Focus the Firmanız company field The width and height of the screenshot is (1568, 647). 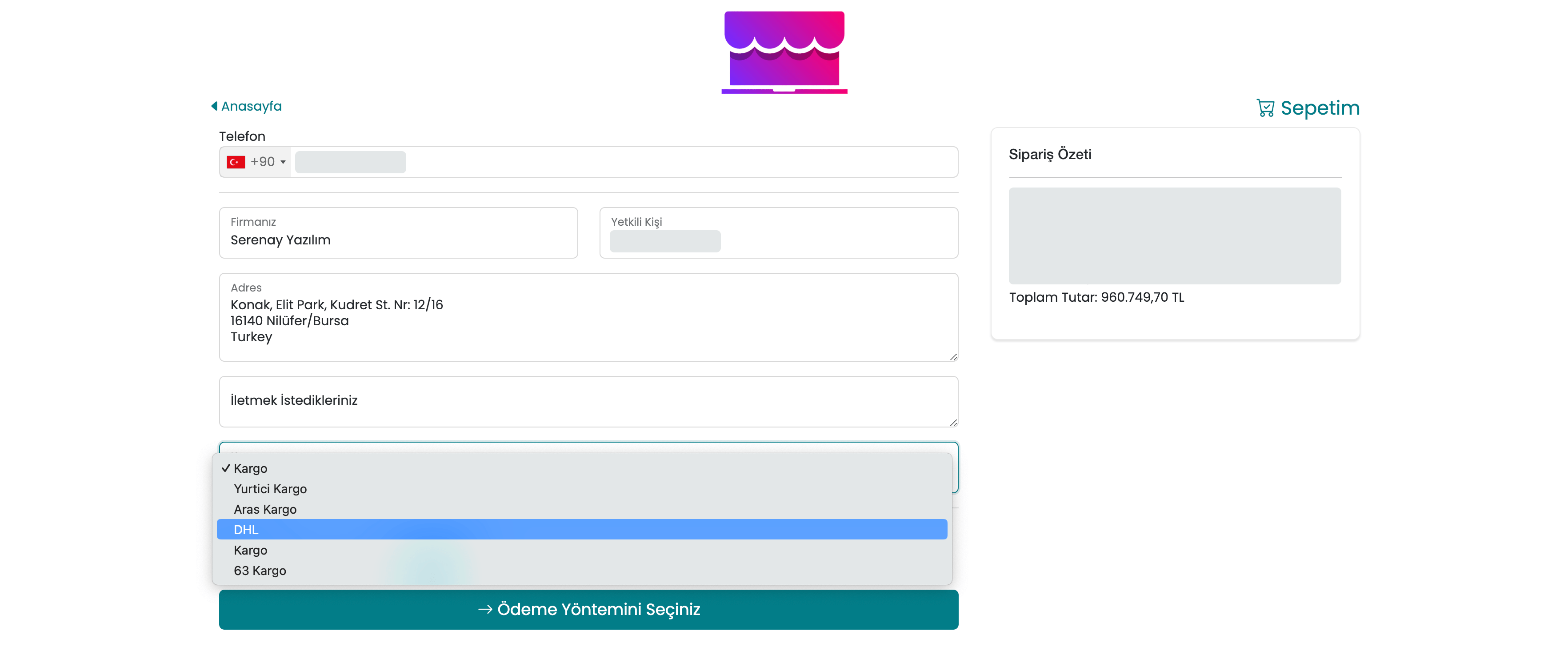tap(398, 240)
